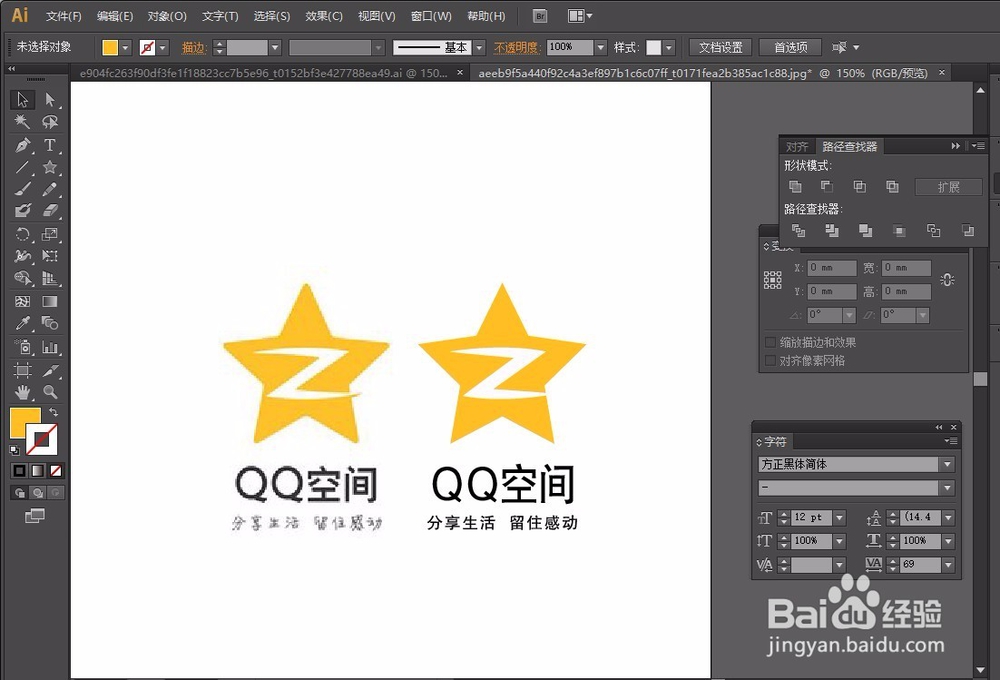The image size is (1000, 680).
Task: Open the 文件(F) menu
Action: point(64,16)
